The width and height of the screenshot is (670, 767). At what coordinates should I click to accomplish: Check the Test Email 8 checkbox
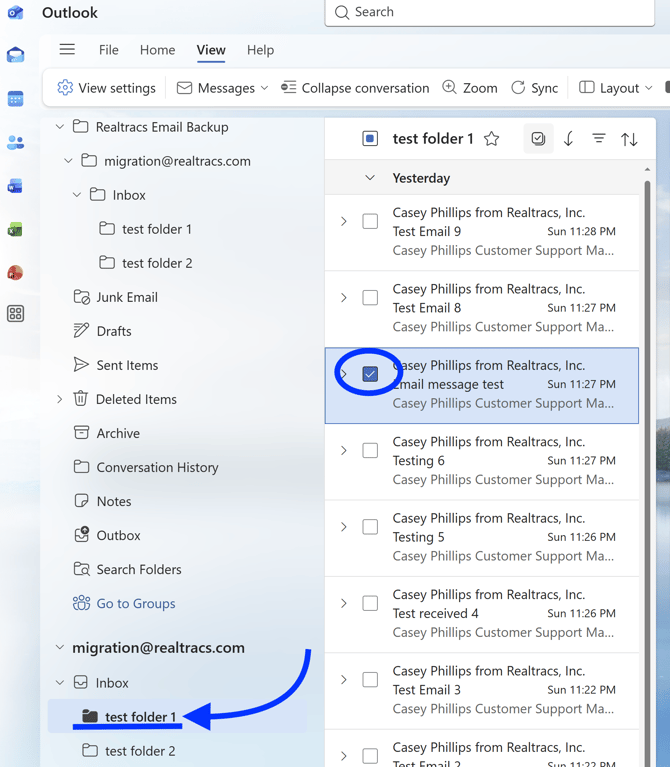tap(370, 297)
